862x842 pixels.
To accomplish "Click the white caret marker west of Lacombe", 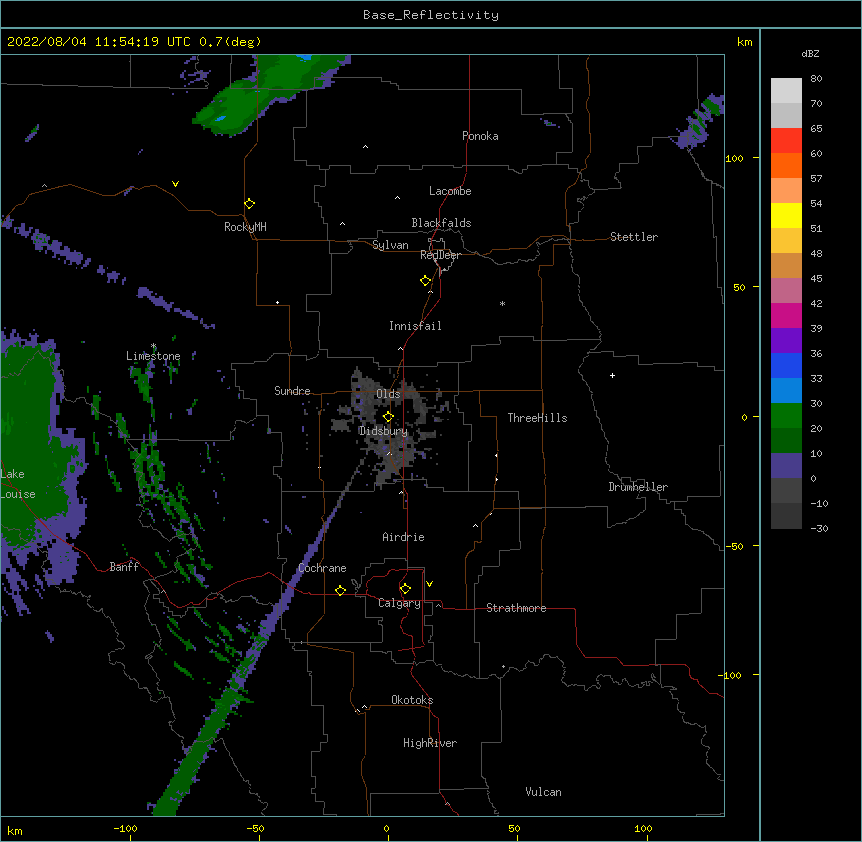I will [x=397, y=198].
